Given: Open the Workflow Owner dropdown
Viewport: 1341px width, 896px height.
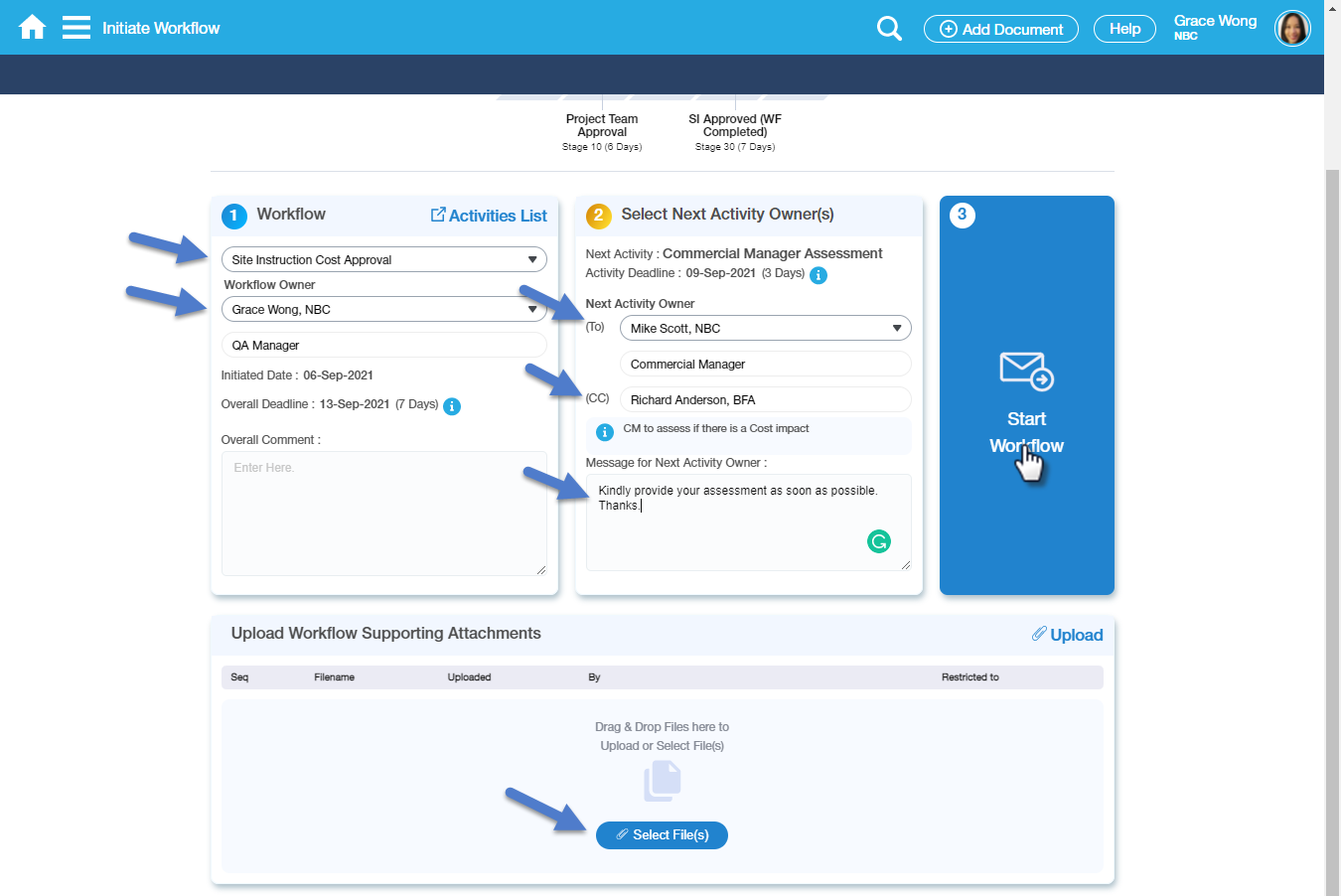Looking at the screenshot, I should pos(383,309).
